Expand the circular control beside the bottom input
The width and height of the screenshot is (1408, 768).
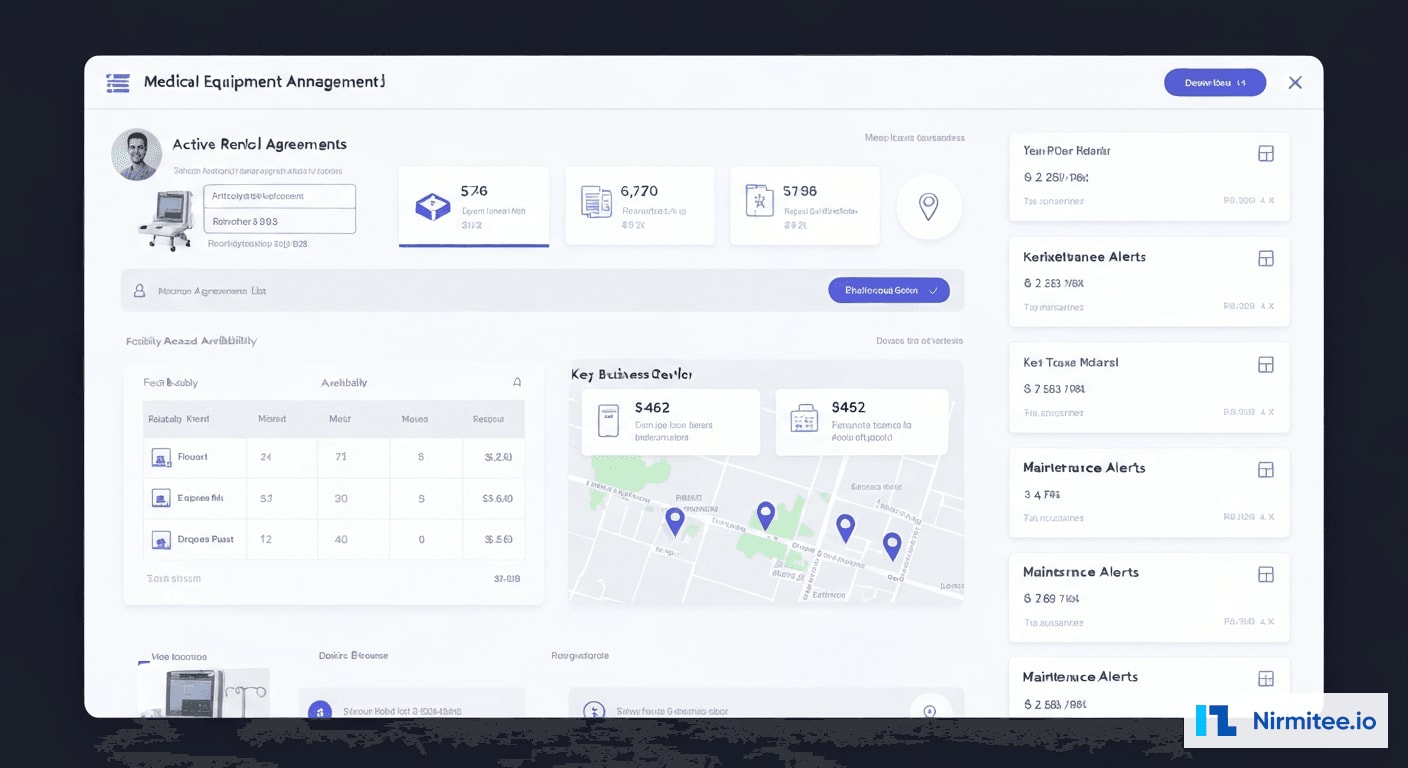[931, 710]
